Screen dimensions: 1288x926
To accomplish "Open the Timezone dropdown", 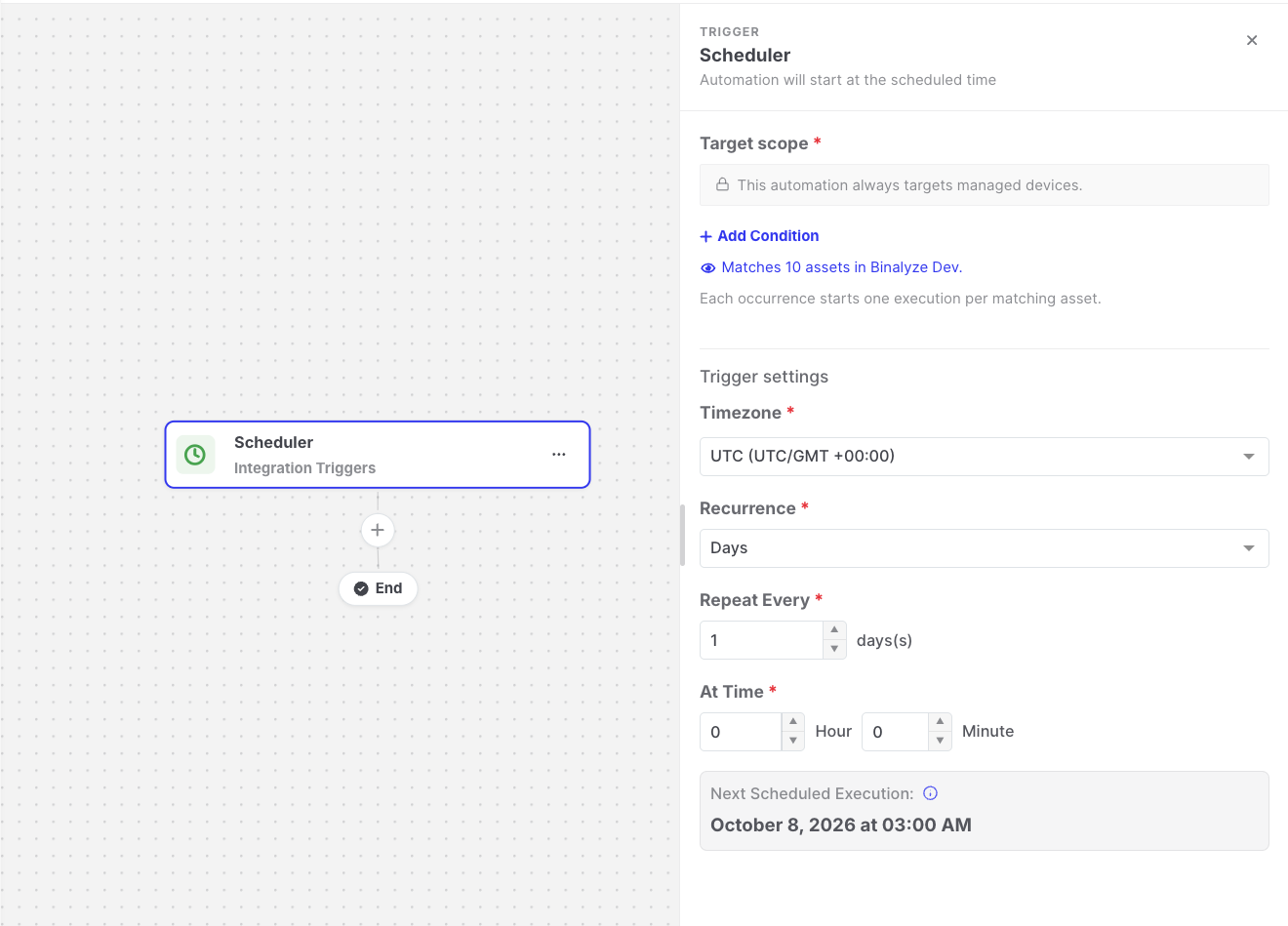I will 984,457.
